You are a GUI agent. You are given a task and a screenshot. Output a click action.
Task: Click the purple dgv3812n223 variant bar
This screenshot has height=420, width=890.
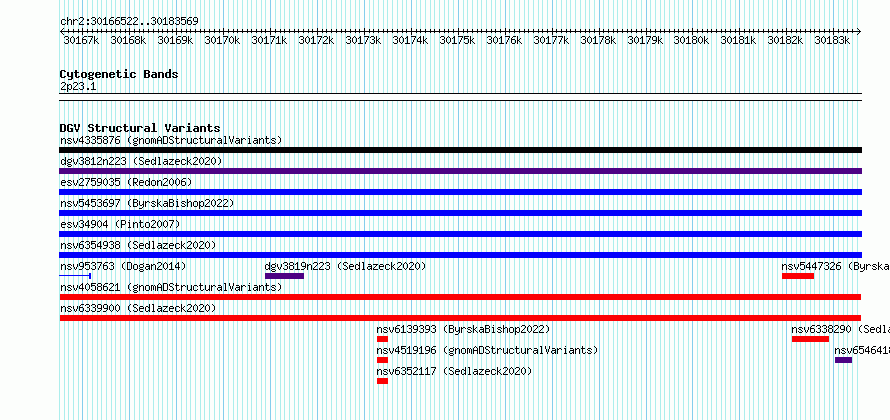point(460,171)
